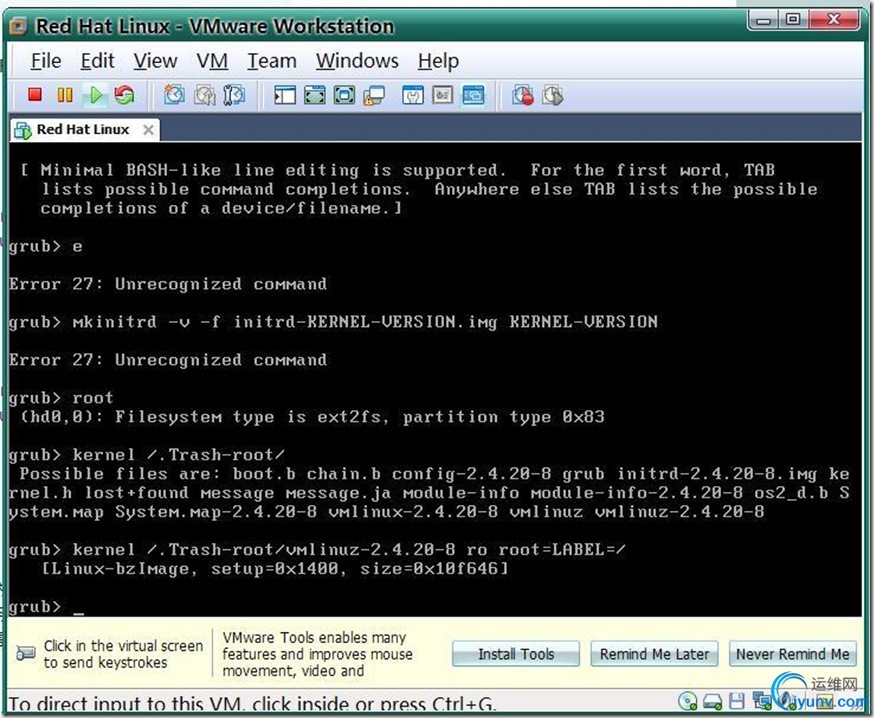Click the '[Linux-bzImage, setup=0x1400' line
The height and width of the screenshot is (718, 874).
pos(275,569)
